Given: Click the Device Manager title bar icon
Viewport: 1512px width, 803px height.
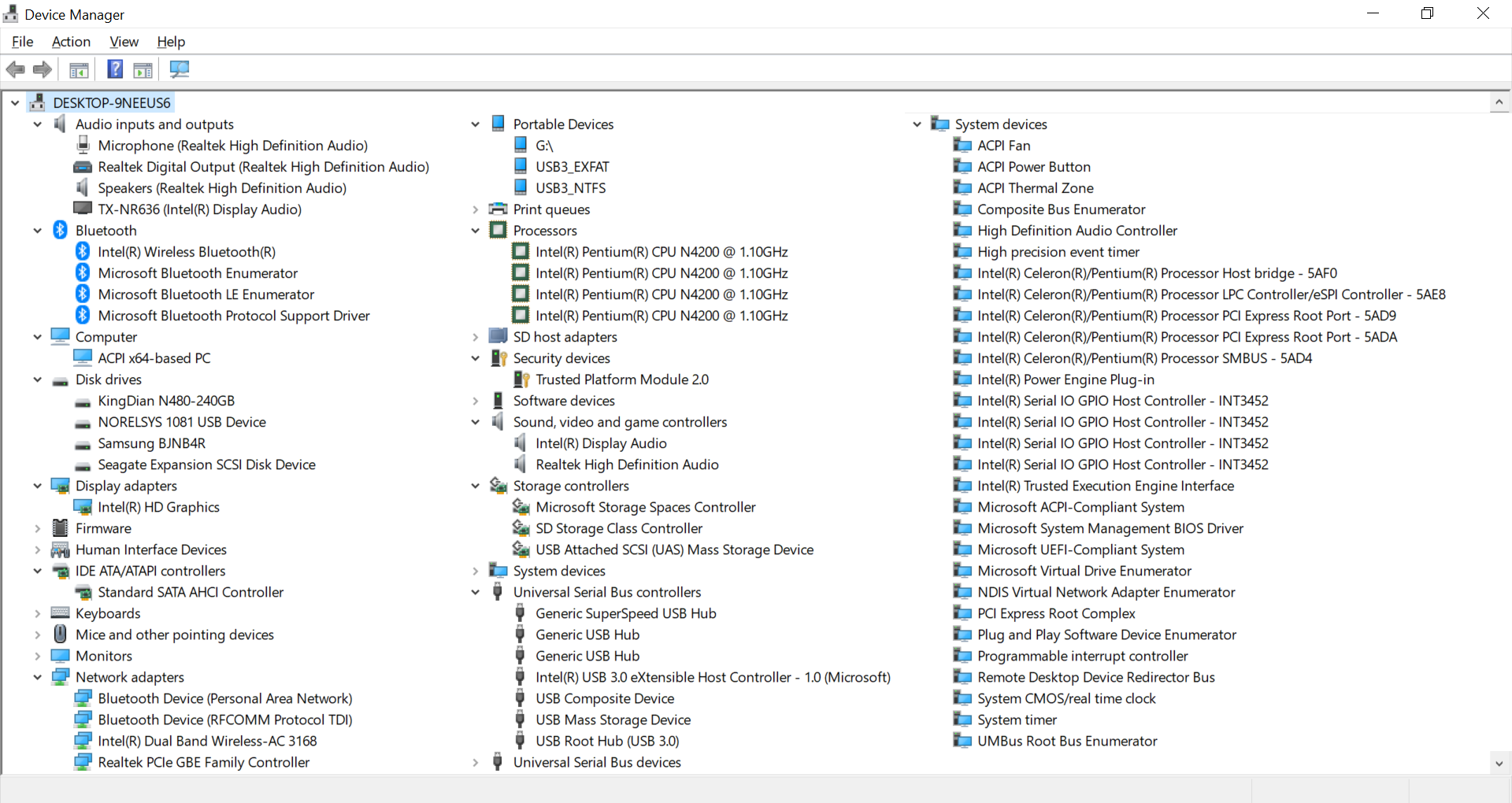Looking at the screenshot, I should (11, 13).
